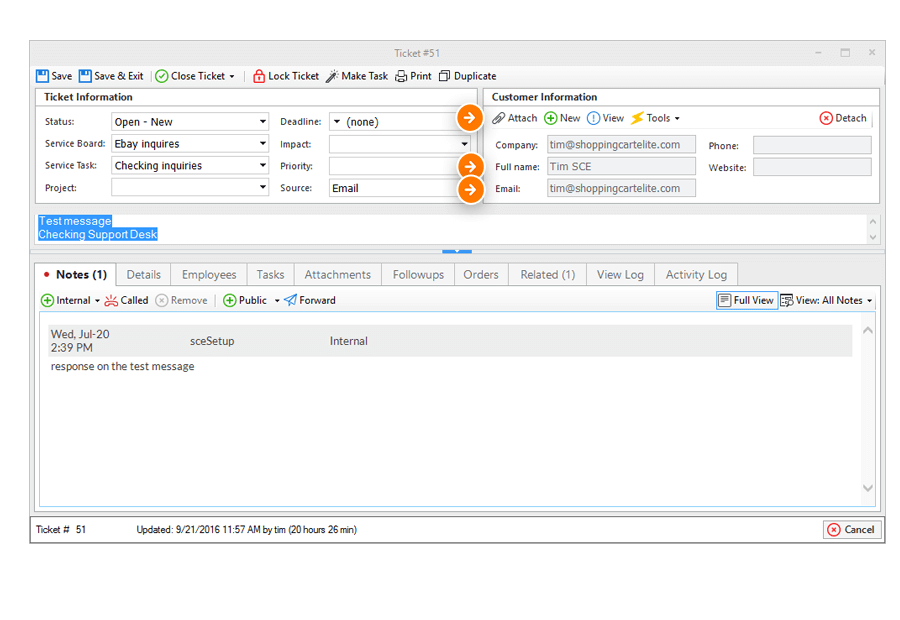This screenshot has width=900, height=620.
Task: Click the Tools lightning icon
Action: pos(637,118)
